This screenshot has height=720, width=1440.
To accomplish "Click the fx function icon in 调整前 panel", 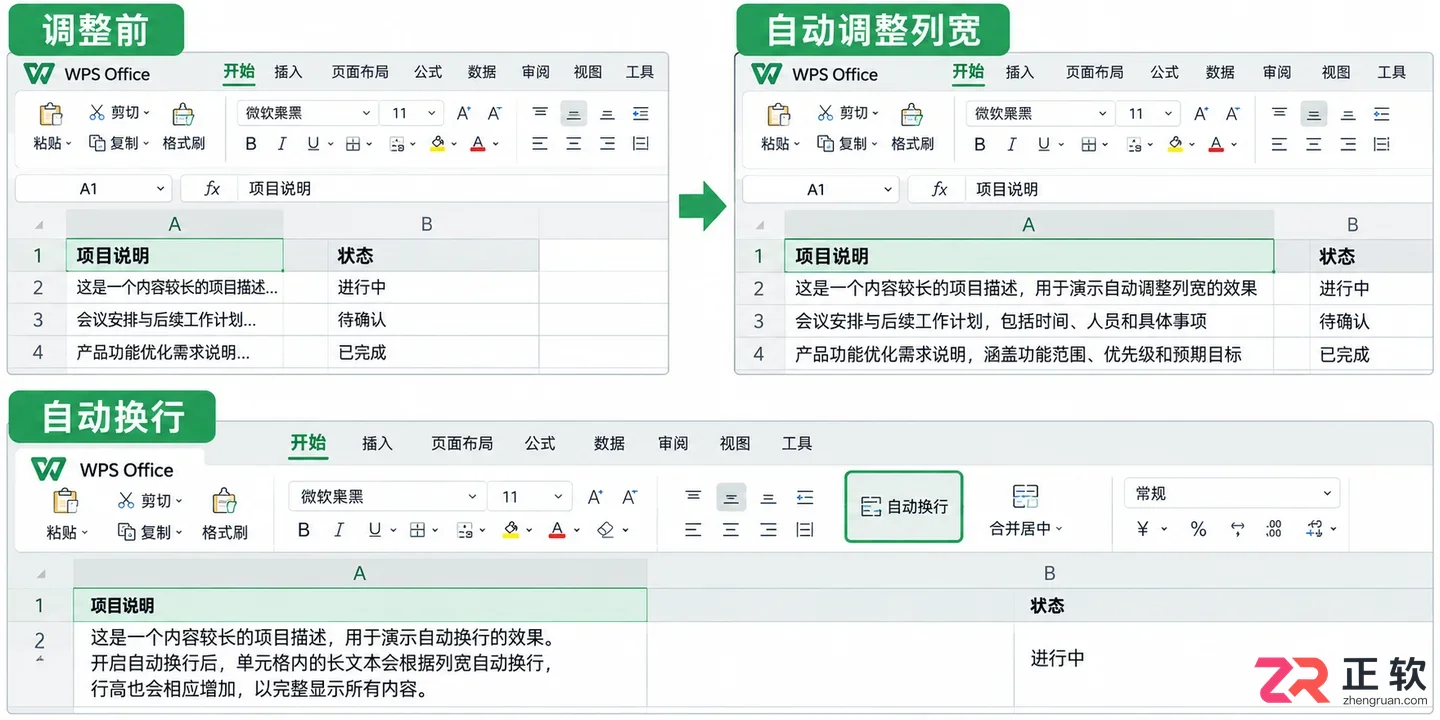I will (x=212, y=188).
